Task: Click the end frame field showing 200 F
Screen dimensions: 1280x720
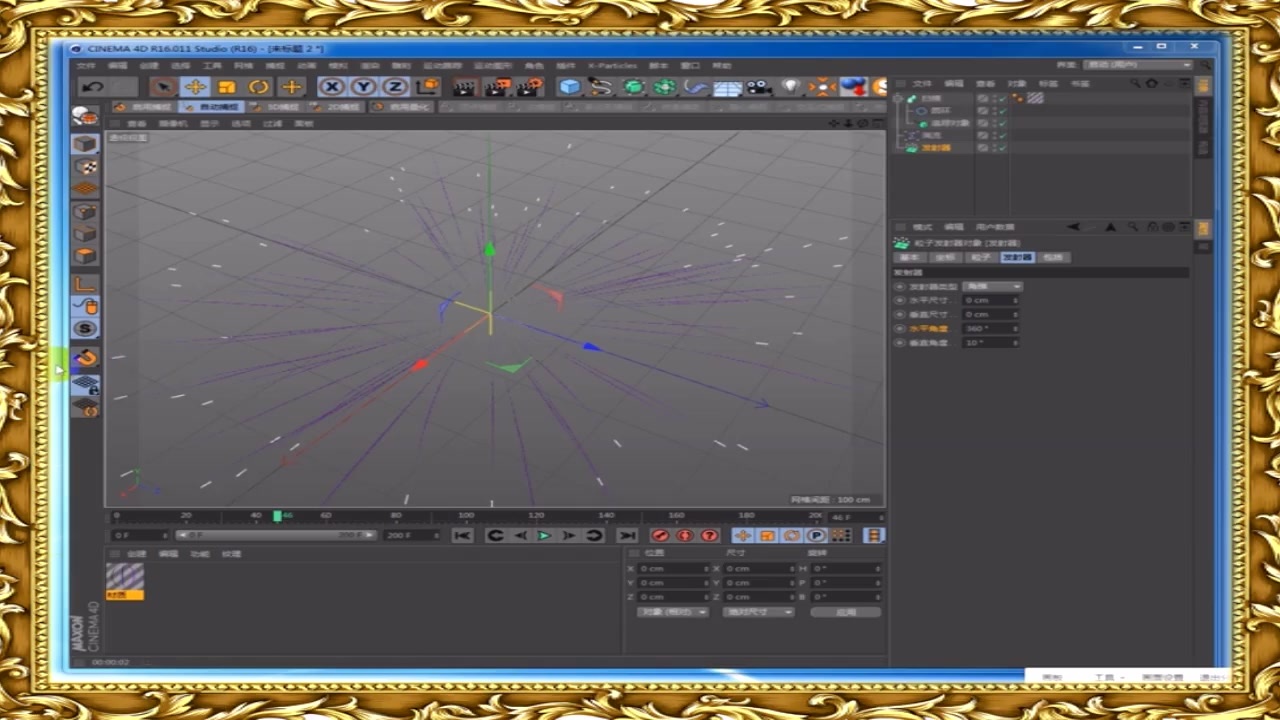Action: coord(411,535)
